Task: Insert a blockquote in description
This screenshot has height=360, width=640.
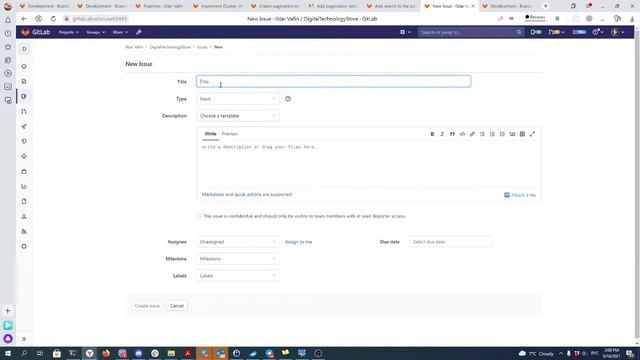Action: [x=452, y=134]
